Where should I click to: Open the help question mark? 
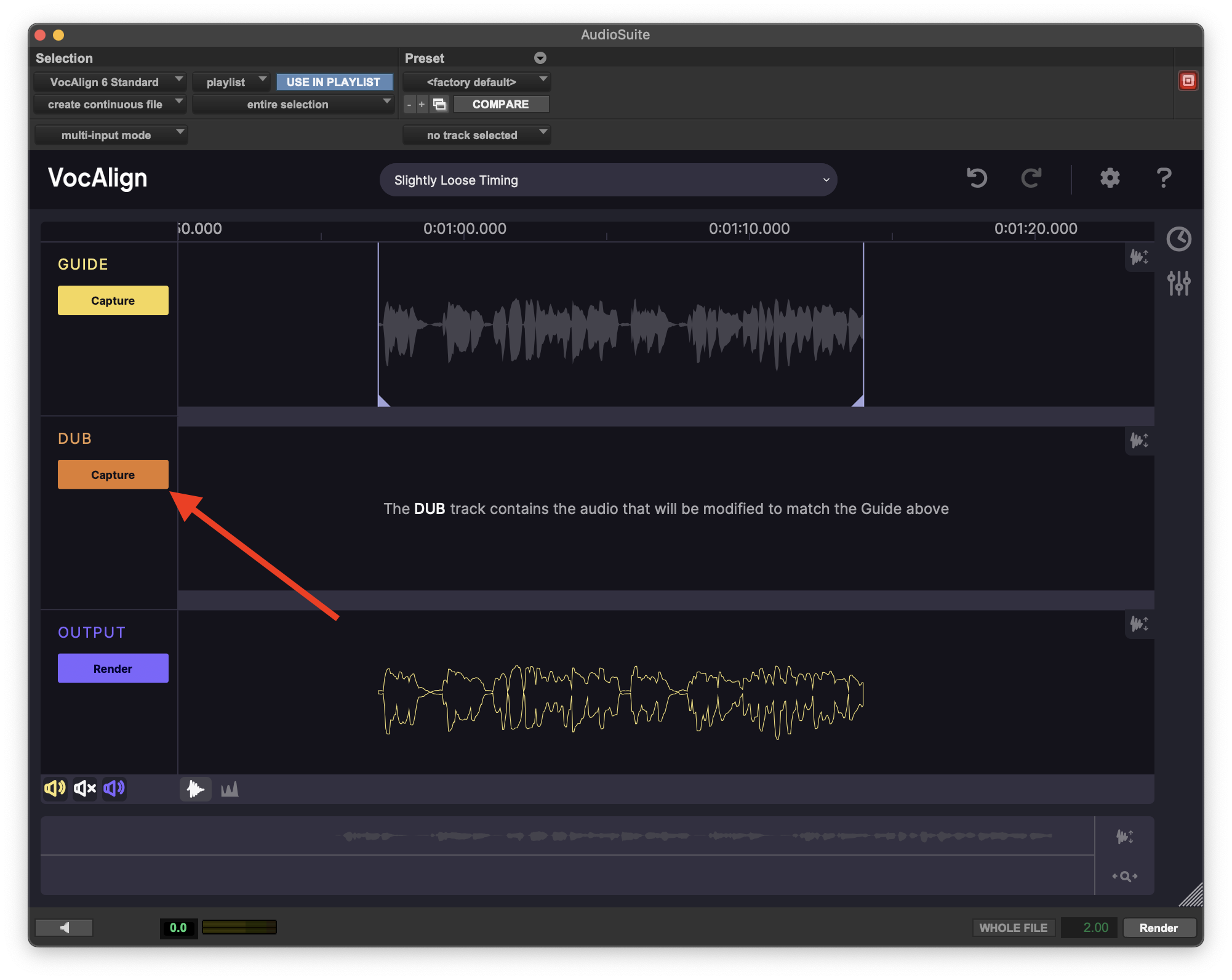click(1164, 179)
